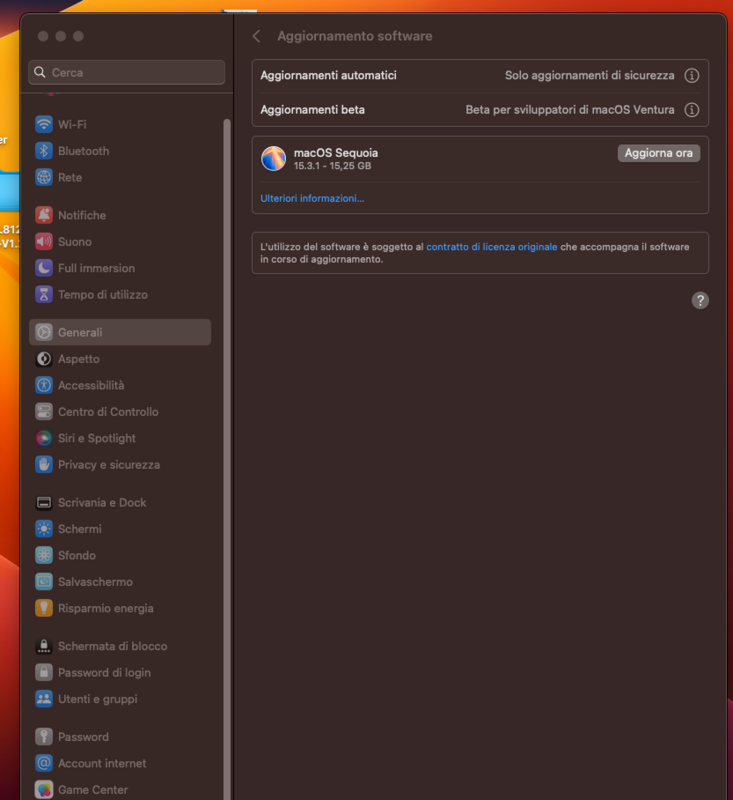Select the Bluetooth icon in sidebar
This screenshot has height=800, width=733.
[x=44, y=151]
